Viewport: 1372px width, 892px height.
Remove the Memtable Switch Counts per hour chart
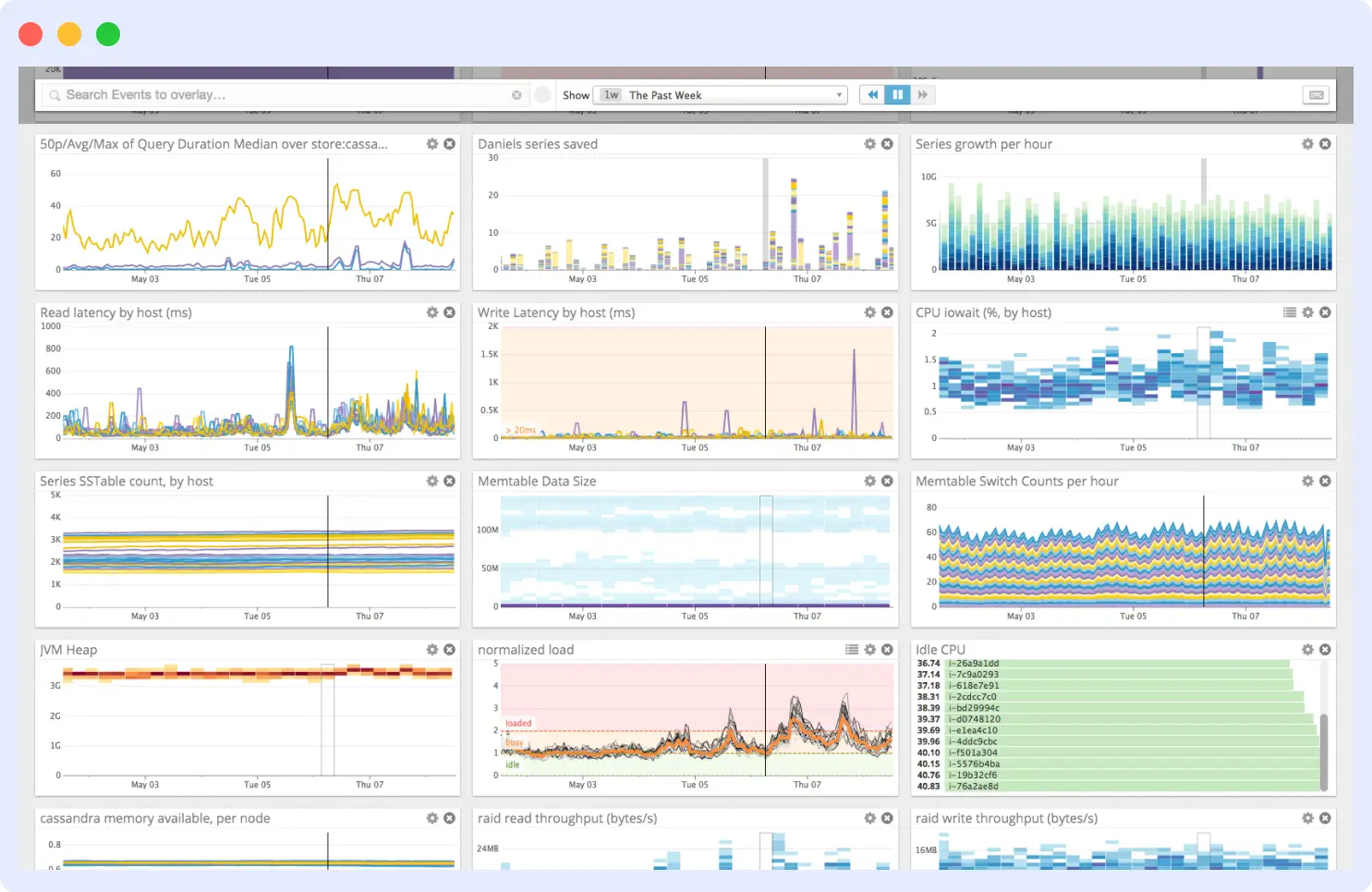[1325, 481]
